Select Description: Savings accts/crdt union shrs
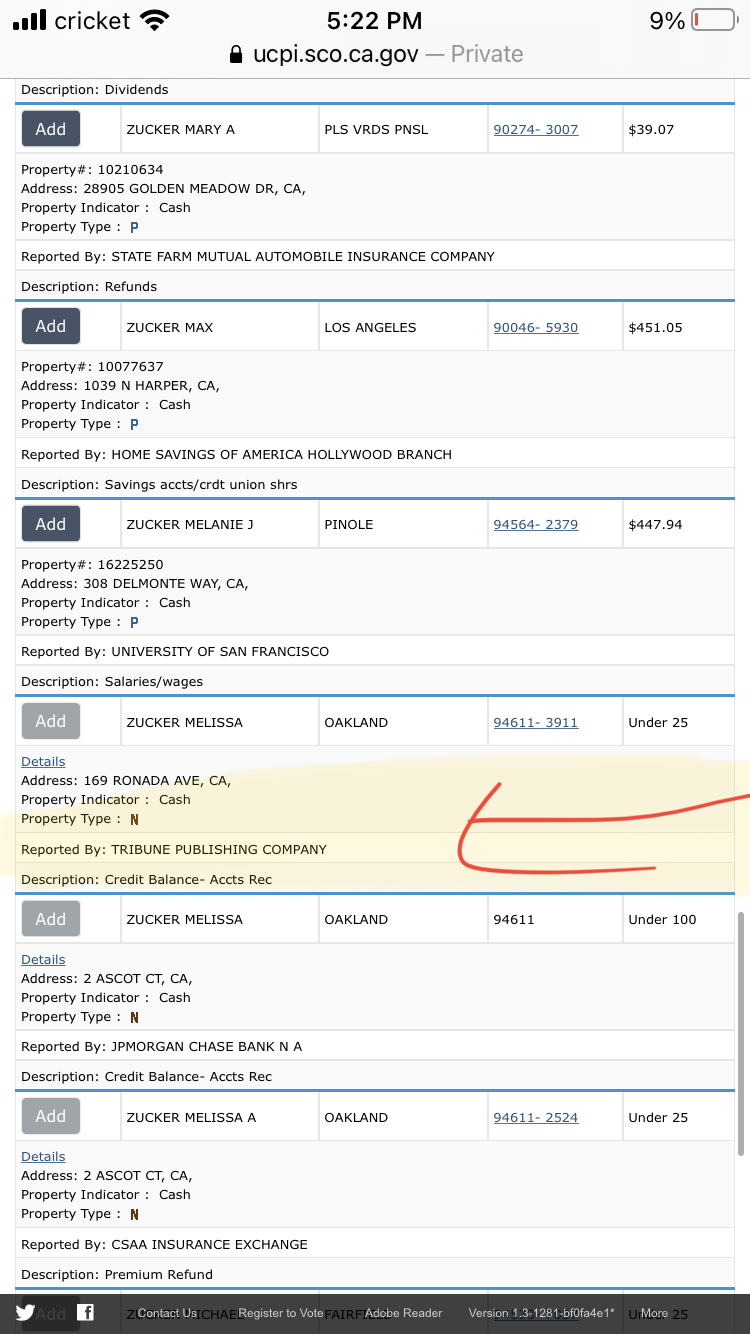750x1334 pixels. [x=159, y=484]
